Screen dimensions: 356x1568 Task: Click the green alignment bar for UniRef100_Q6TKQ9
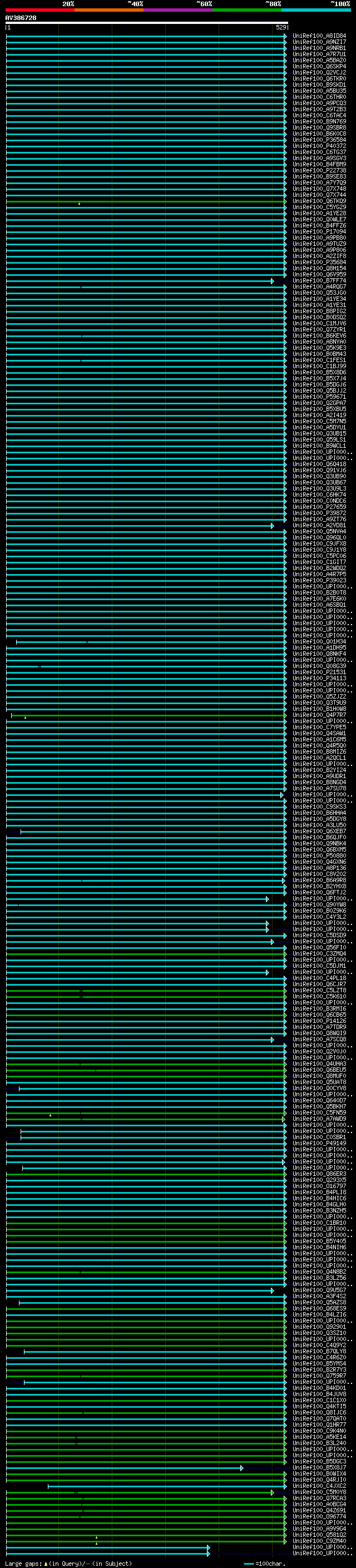pyautogui.click(x=146, y=201)
